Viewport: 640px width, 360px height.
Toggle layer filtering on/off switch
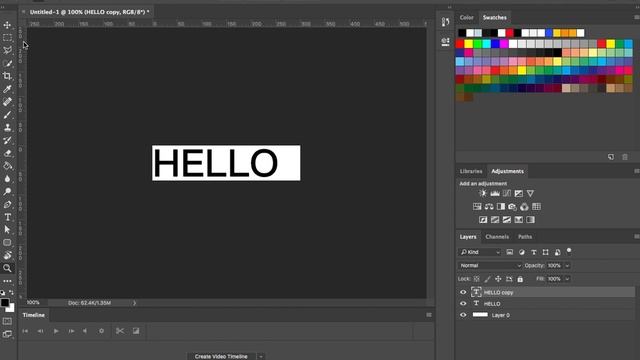[x=569, y=251]
